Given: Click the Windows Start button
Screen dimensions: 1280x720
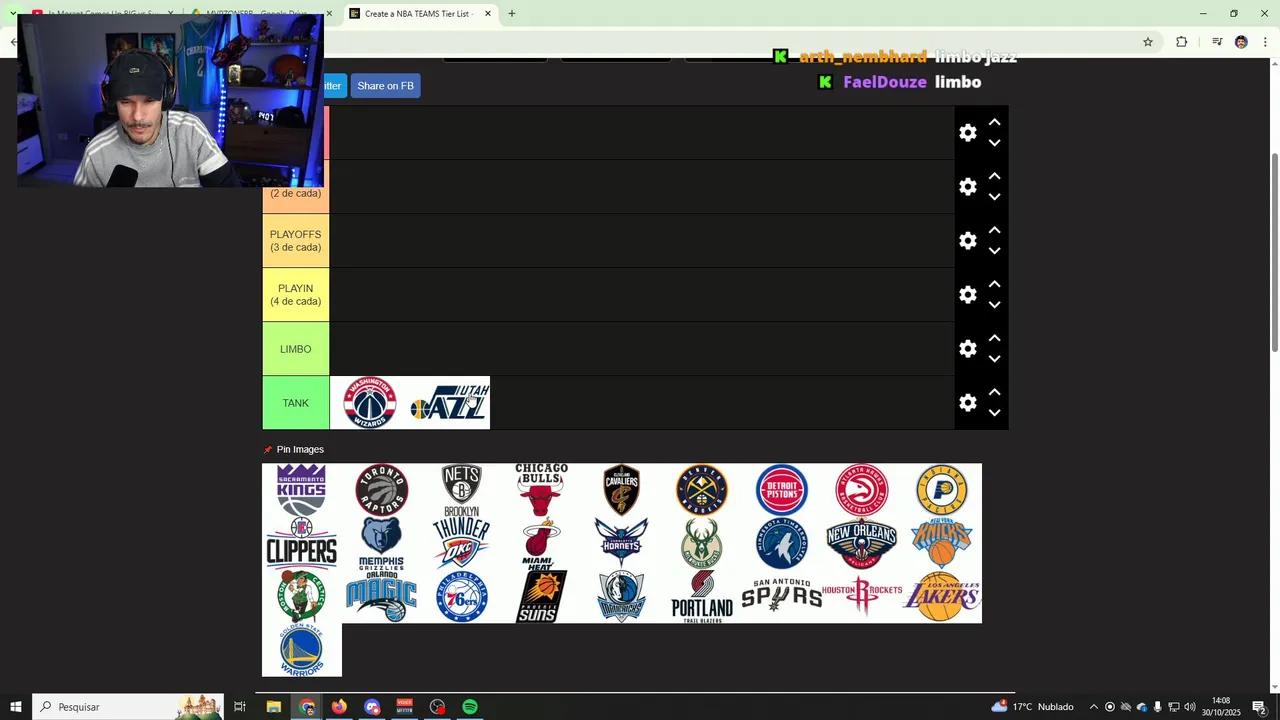Looking at the screenshot, I should [x=16, y=707].
